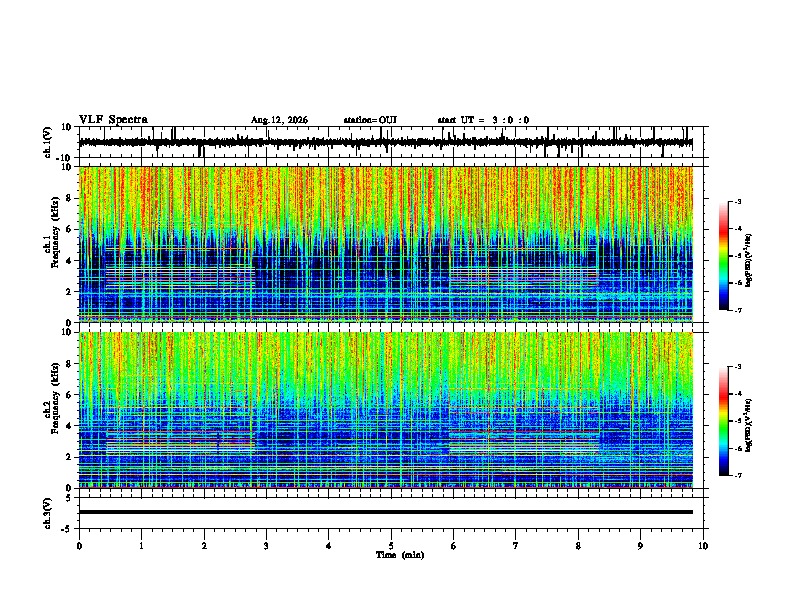Screen dimensions: 792x612
Task: Click the 9 minute tick label
Action: [640, 546]
